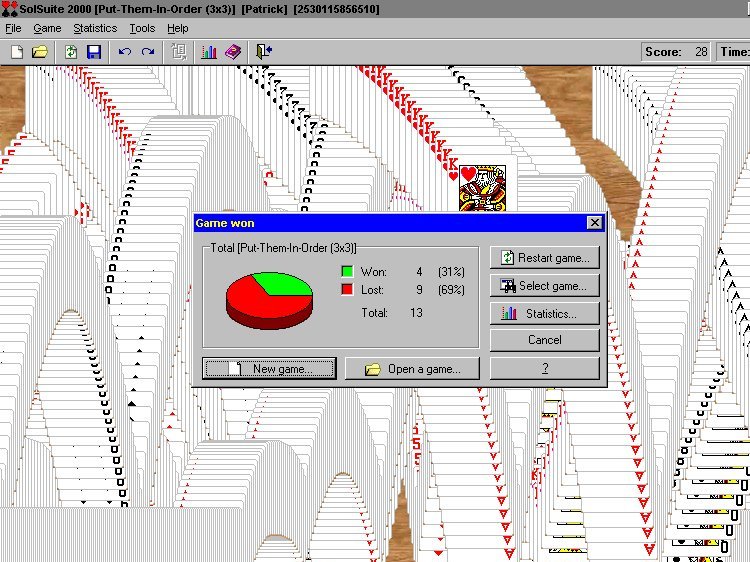Image resolution: width=750 pixels, height=562 pixels.
Task: Click the Restart game... button
Action: pos(545,258)
